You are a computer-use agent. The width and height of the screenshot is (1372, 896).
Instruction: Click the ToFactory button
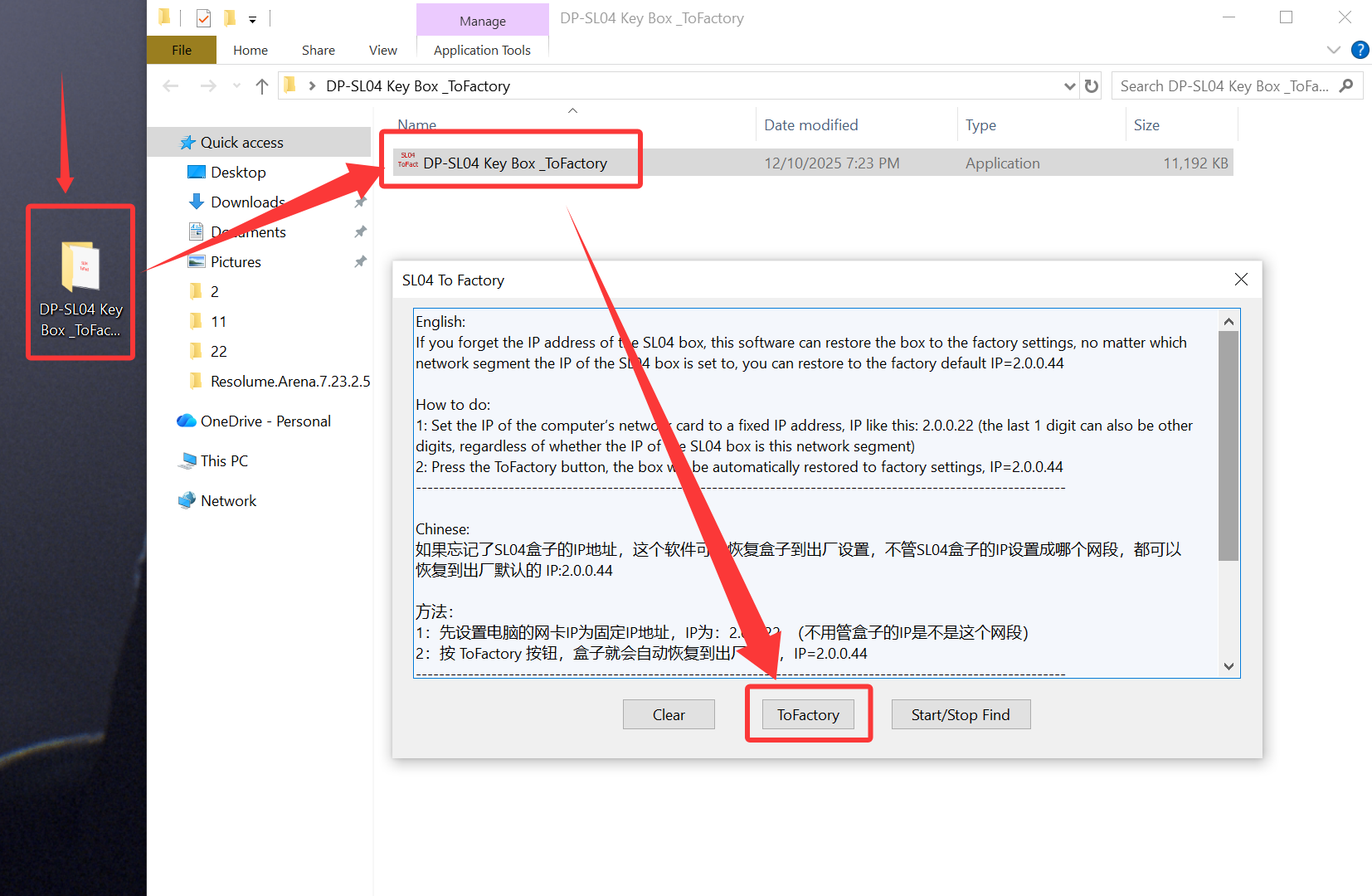tap(808, 714)
